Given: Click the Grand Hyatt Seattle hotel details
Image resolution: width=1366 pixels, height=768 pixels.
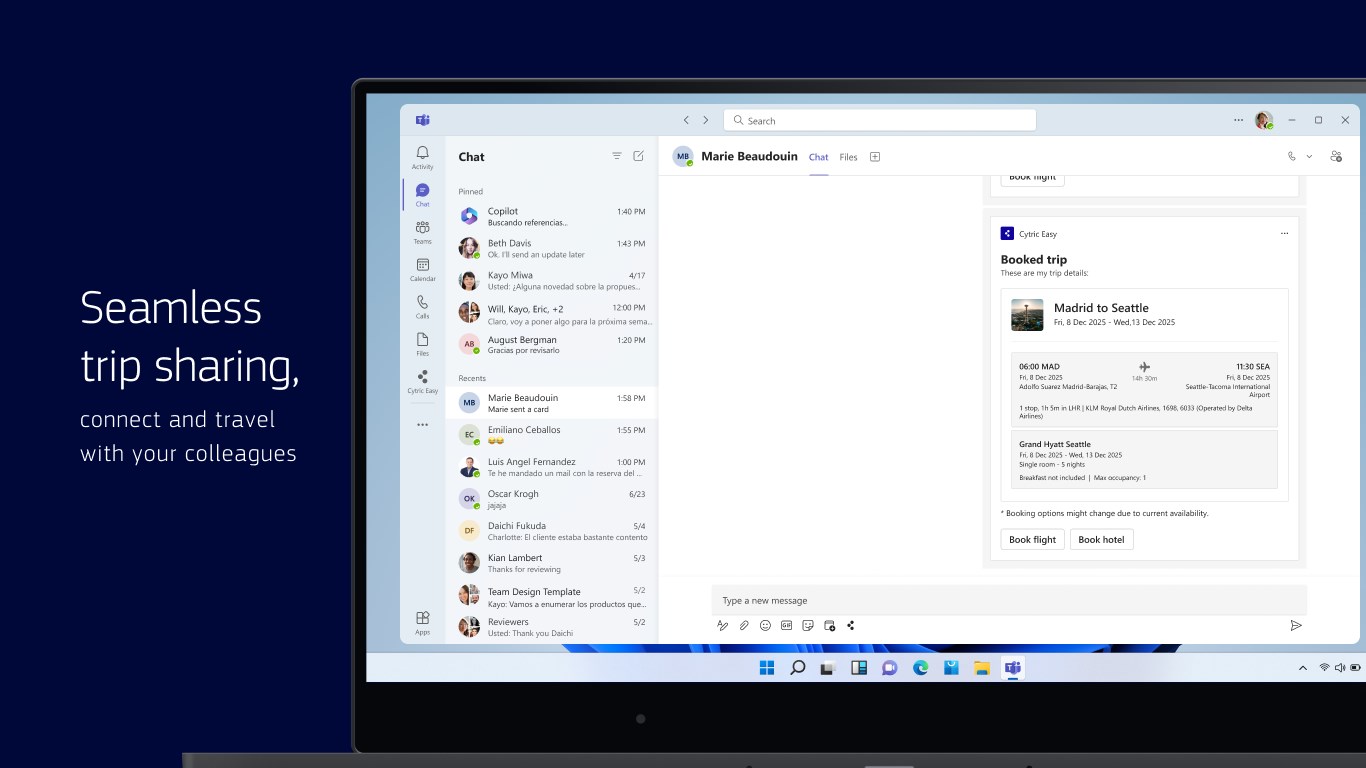Looking at the screenshot, I should pyautogui.click(x=1144, y=460).
